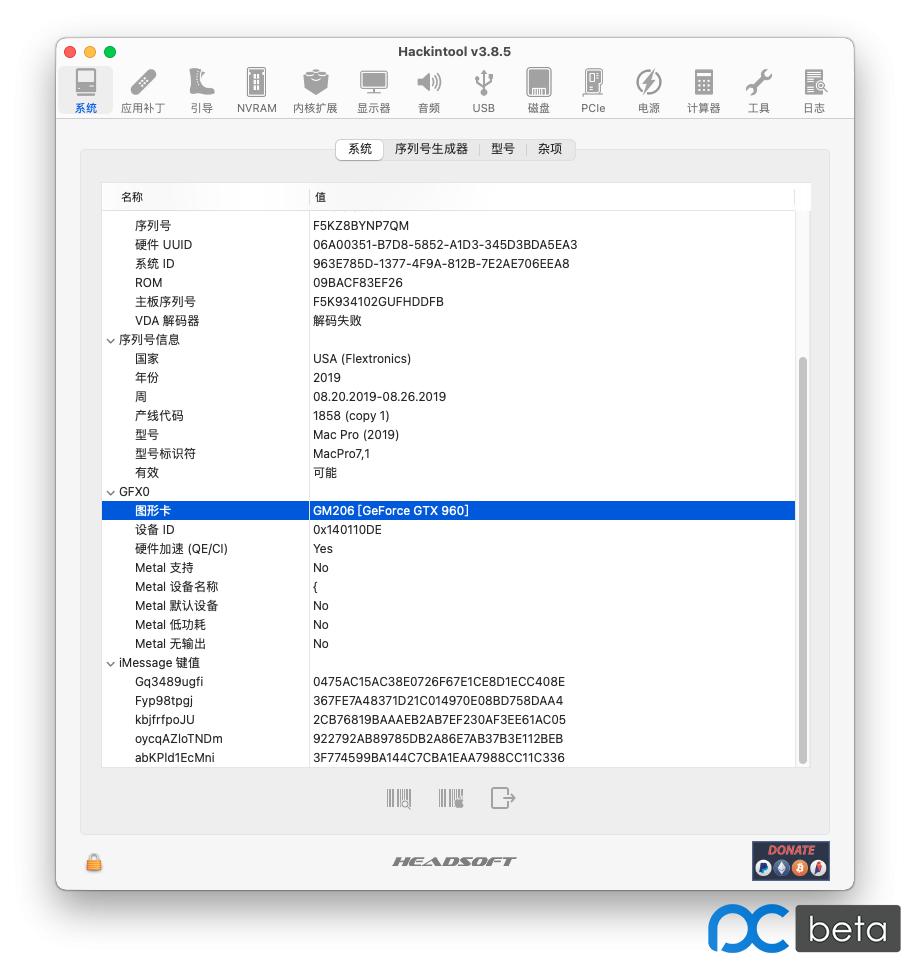Open the NVRAM panel
Viewport: 910px width, 964px height.
(x=256, y=90)
